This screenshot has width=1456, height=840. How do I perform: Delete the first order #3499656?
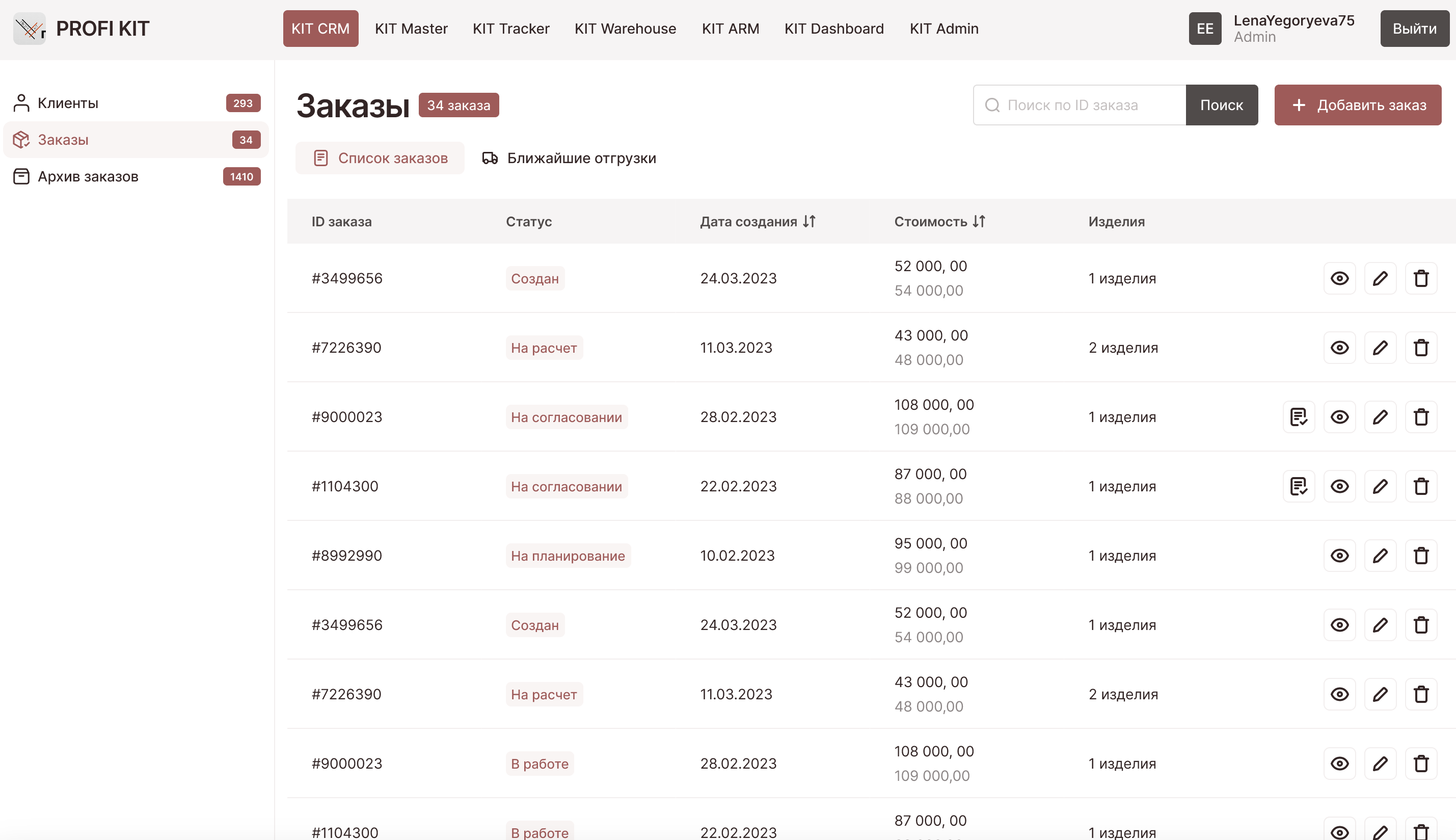click(x=1420, y=279)
